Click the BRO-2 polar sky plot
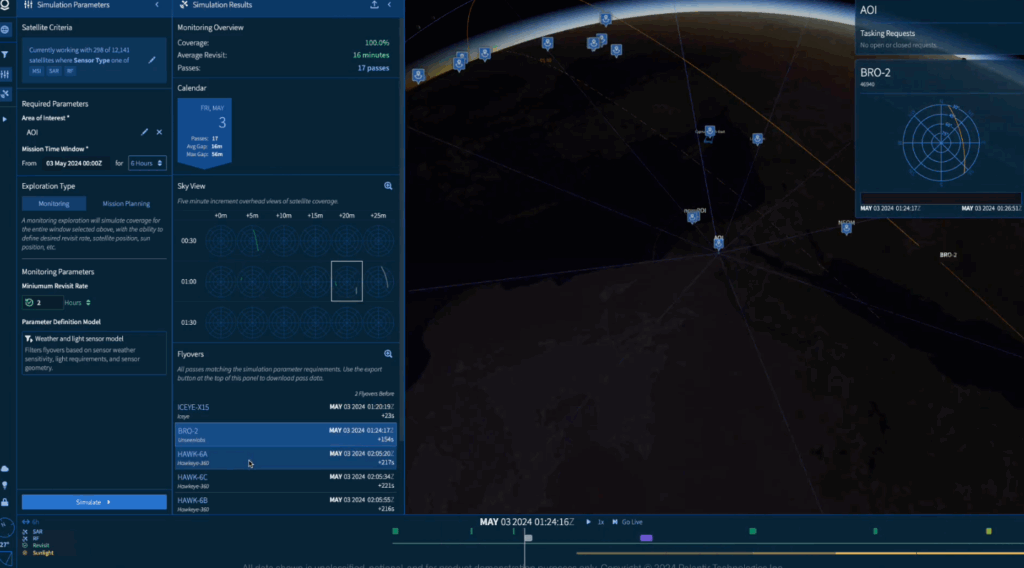 (x=940, y=142)
